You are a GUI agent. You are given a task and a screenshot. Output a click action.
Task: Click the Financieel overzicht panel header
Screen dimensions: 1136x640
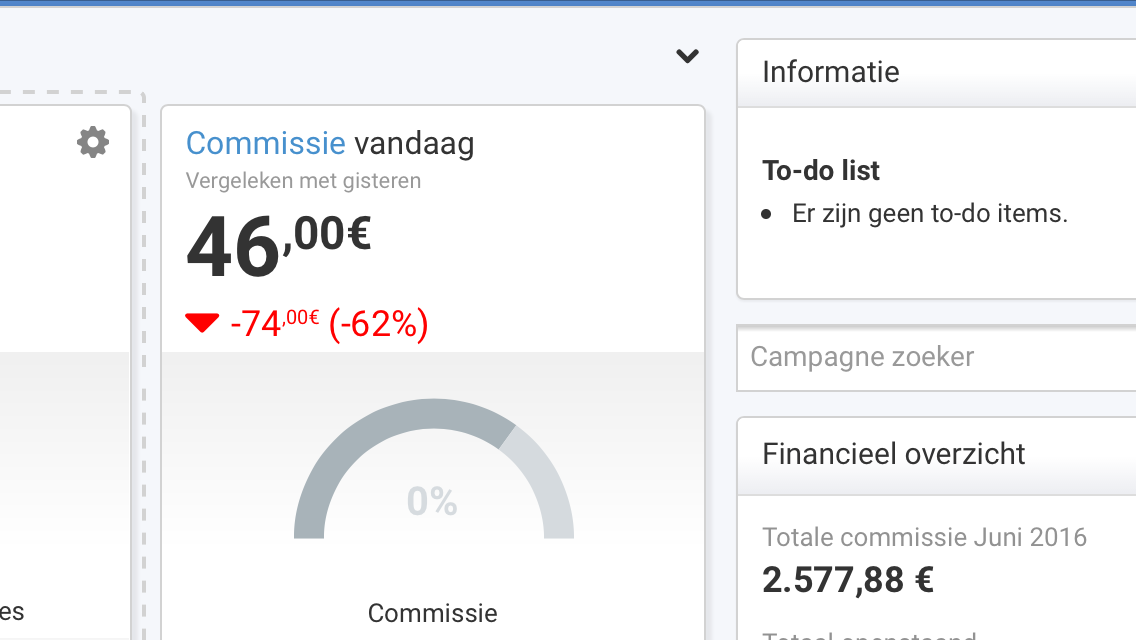point(936,455)
